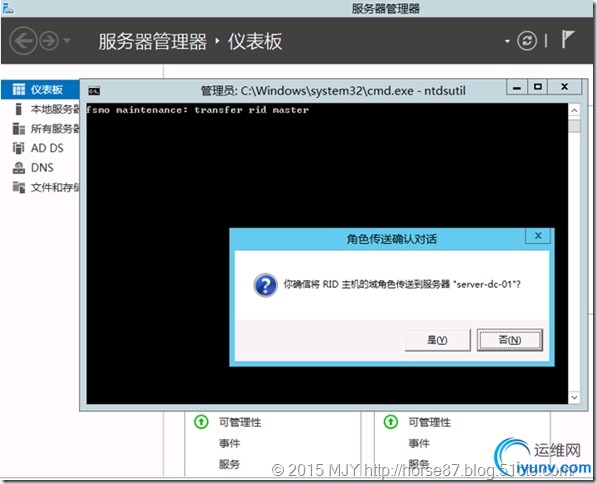597x484 pixels.
Task: Click the 所有服务器 icon
Action: click(19, 129)
